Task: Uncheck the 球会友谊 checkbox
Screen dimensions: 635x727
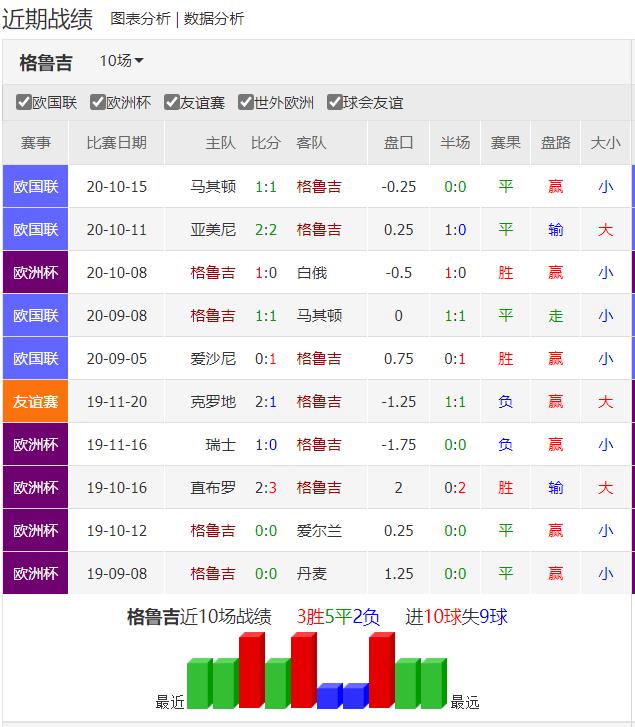Action: [334, 102]
